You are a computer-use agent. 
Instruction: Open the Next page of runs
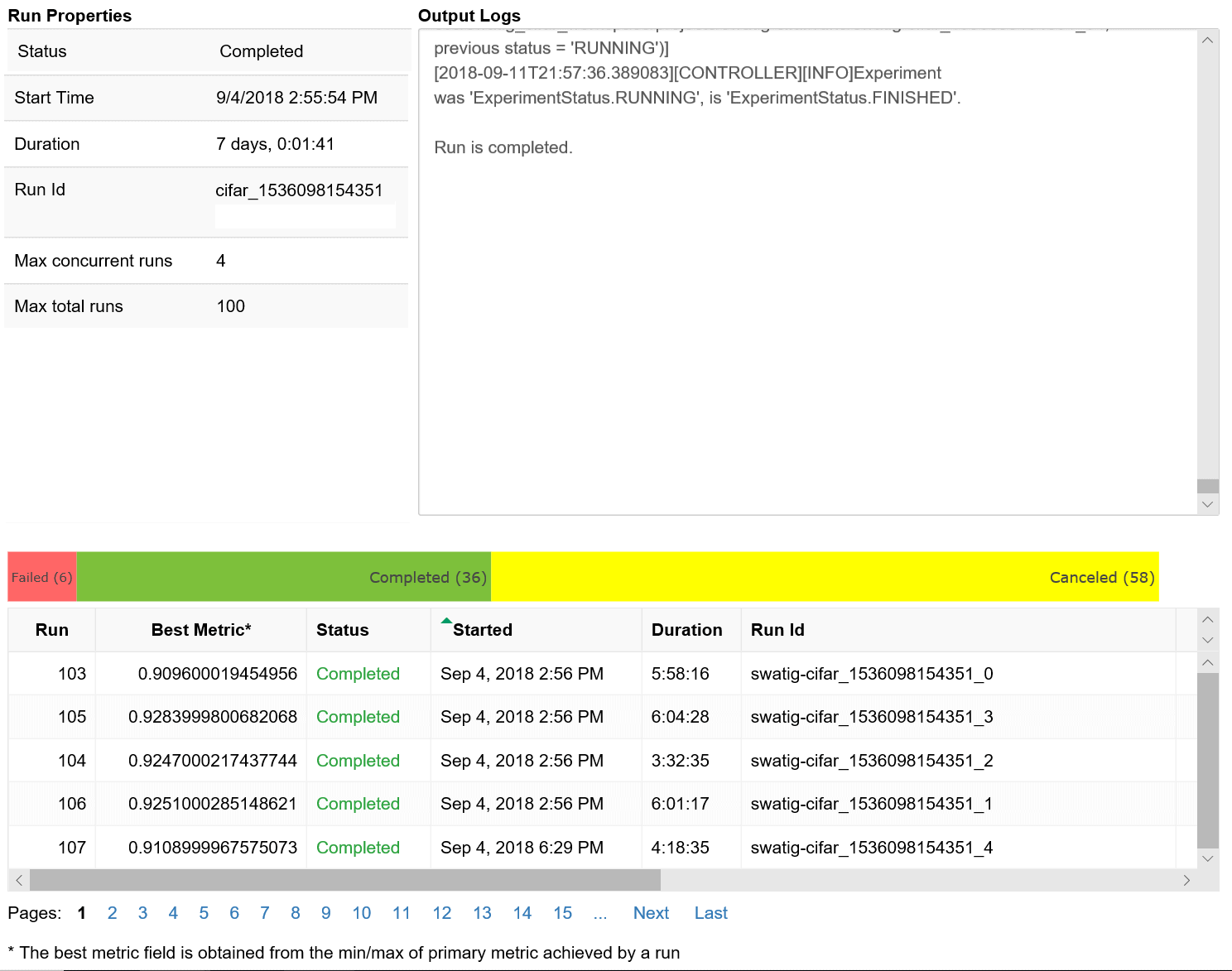pos(651,912)
